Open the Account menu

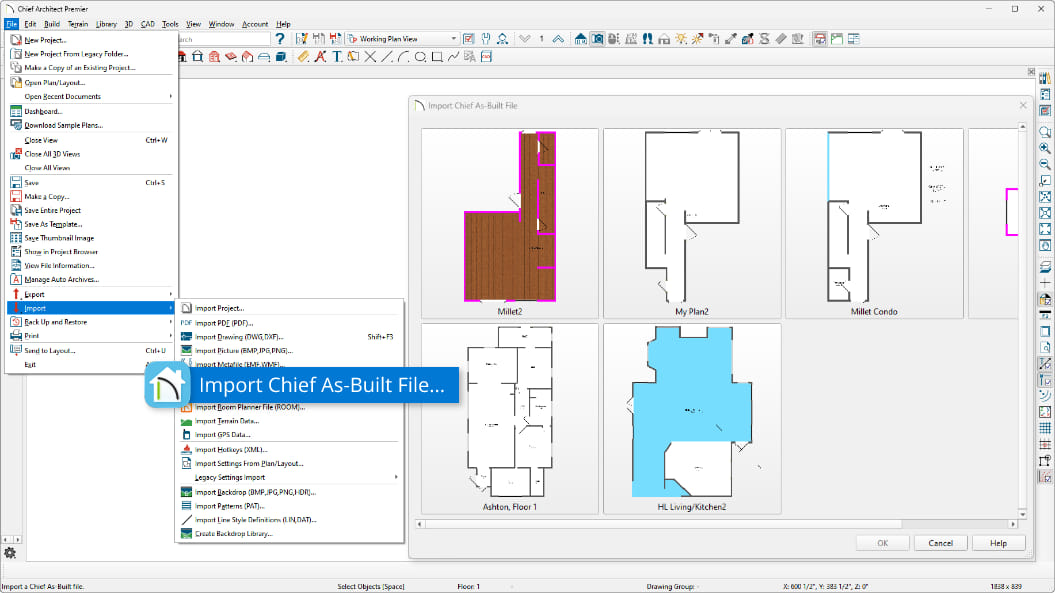(x=255, y=24)
